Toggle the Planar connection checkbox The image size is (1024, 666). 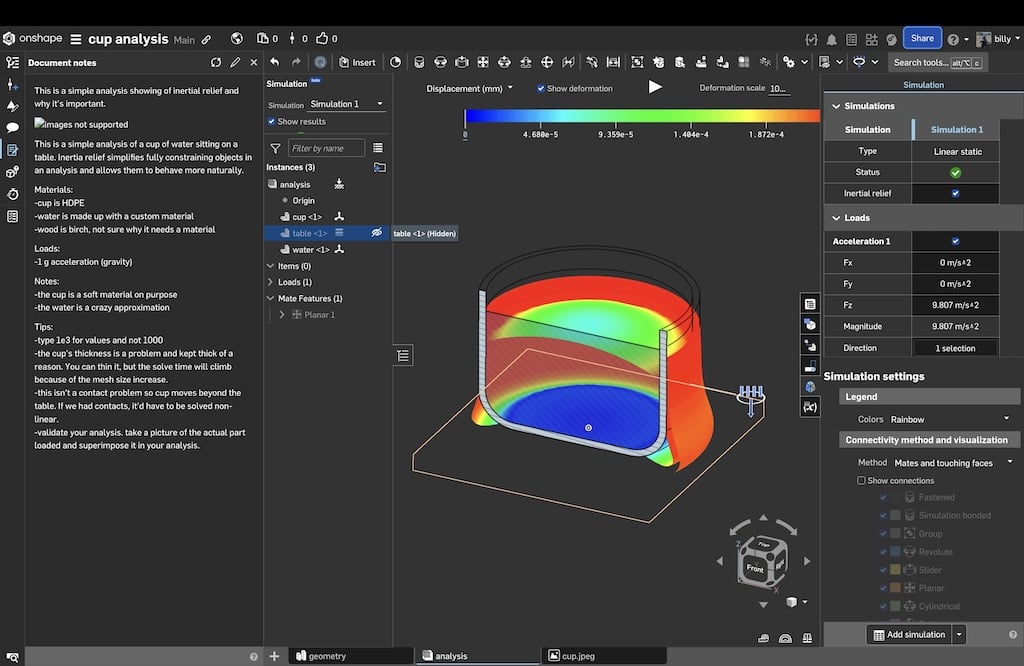pos(883,588)
